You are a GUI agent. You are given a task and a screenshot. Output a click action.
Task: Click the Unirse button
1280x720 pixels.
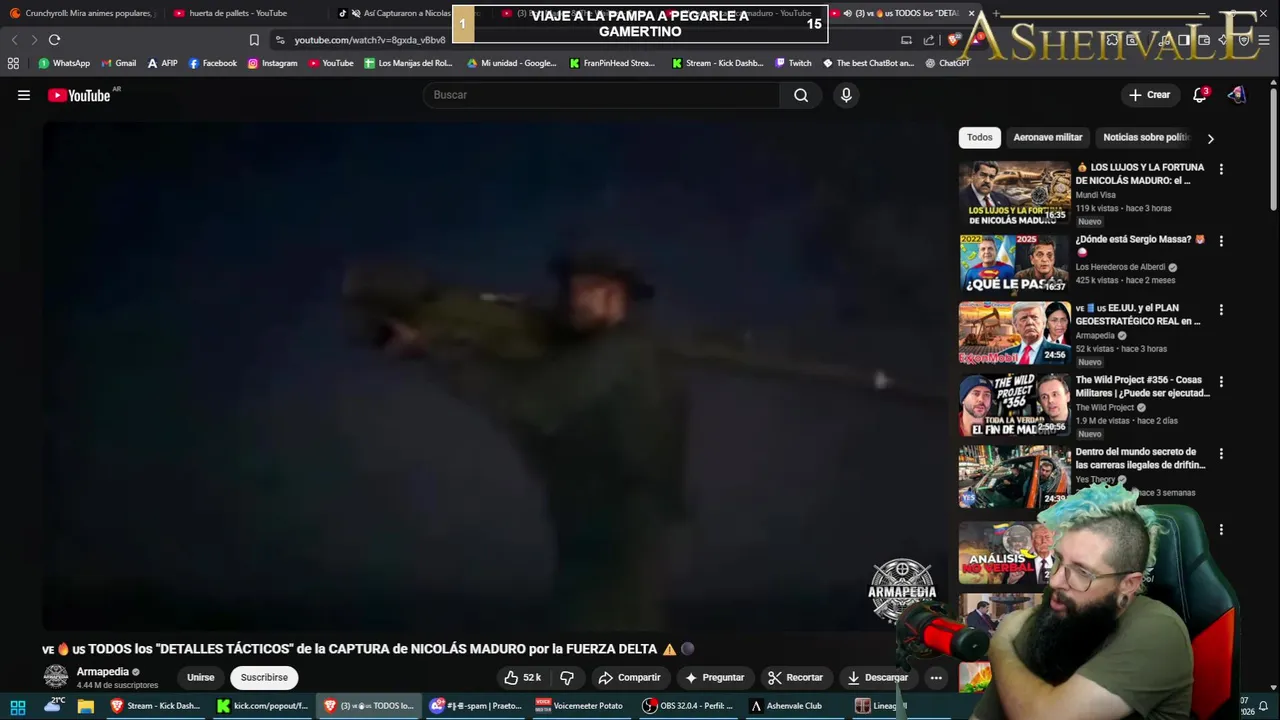(x=200, y=678)
